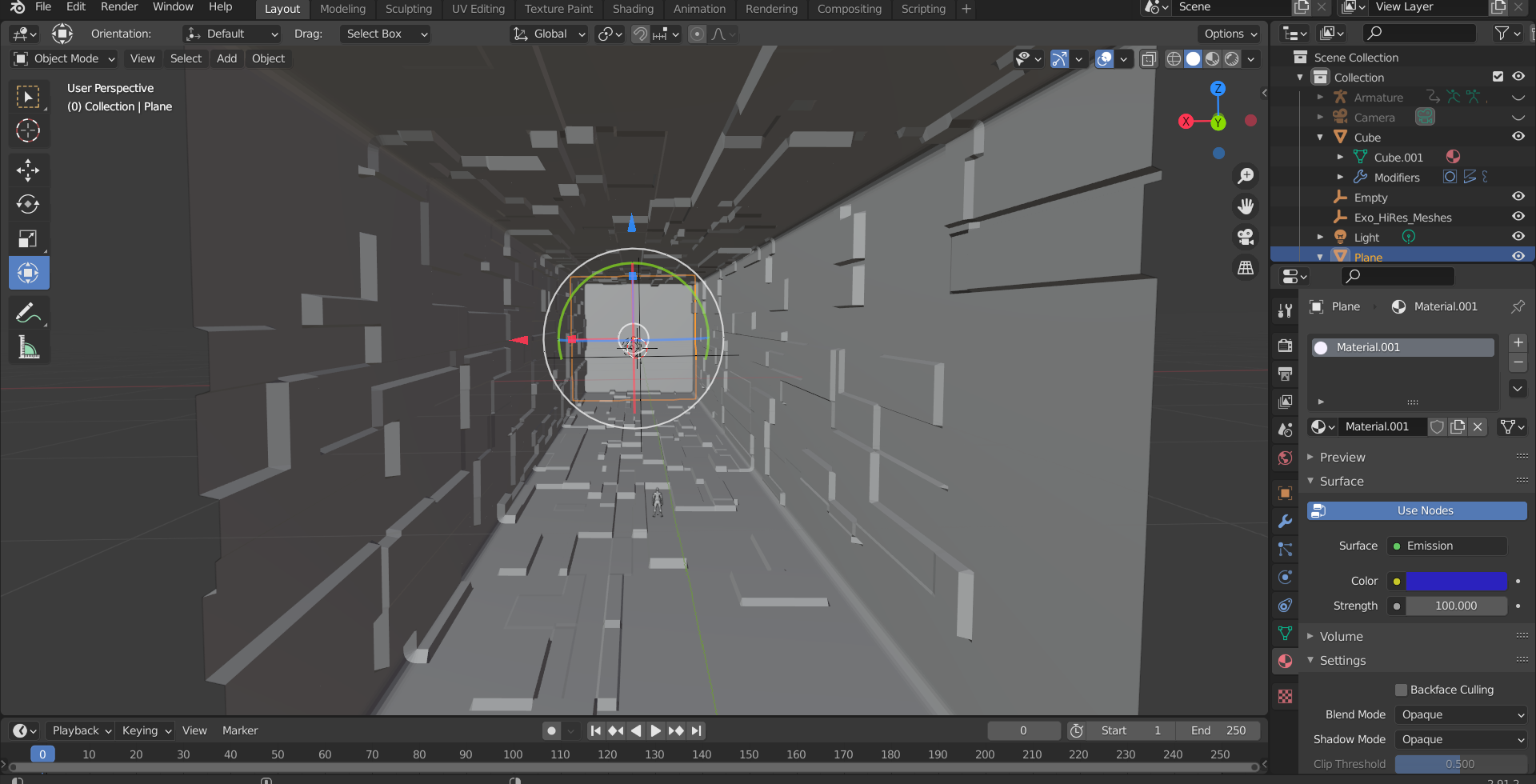Viewport: 1536px width, 784px height.
Task: Toggle camera view icon in the viewport
Action: (x=1246, y=237)
